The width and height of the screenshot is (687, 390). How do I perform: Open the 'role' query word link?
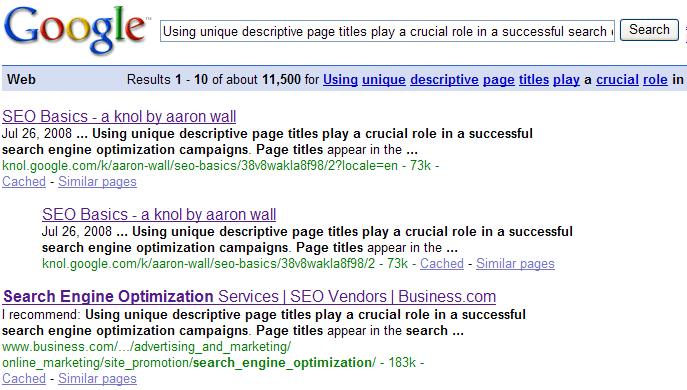pyautogui.click(x=655, y=79)
